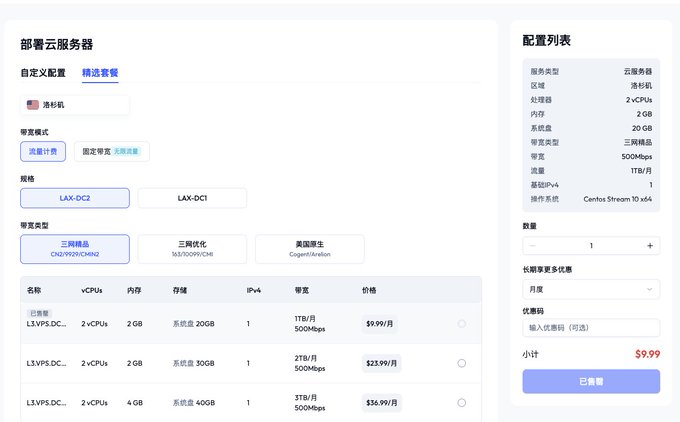Select the LAX-DC2 spec option
This screenshot has height=422, width=680.
[75, 198]
